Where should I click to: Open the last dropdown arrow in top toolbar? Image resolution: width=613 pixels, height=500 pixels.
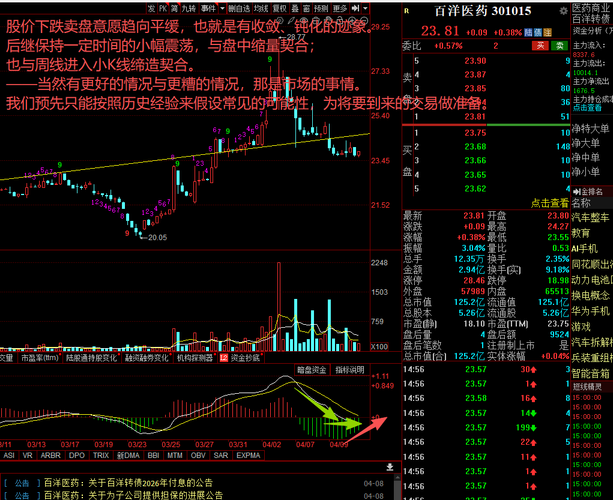(365, 8)
